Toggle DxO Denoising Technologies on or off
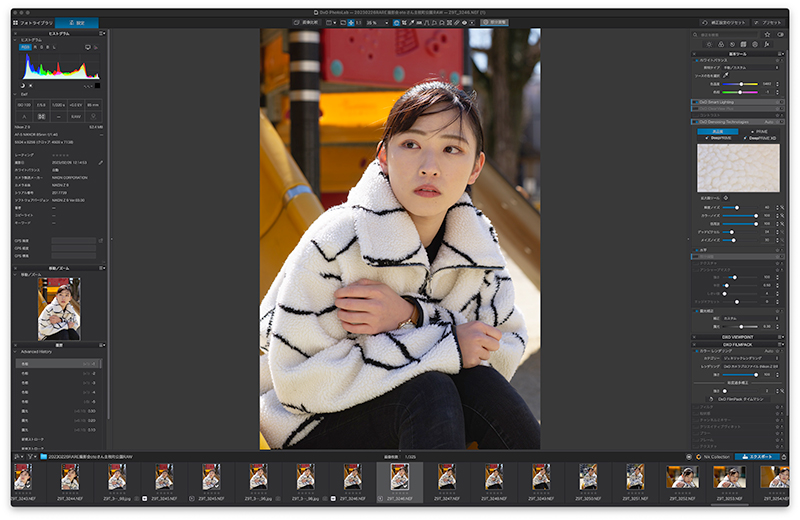 (x=695, y=122)
